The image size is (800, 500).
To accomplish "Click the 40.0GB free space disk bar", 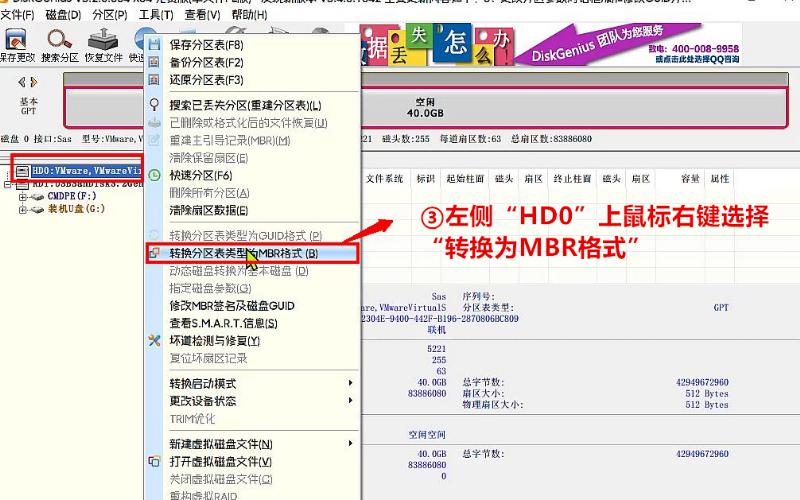I will point(425,107).
